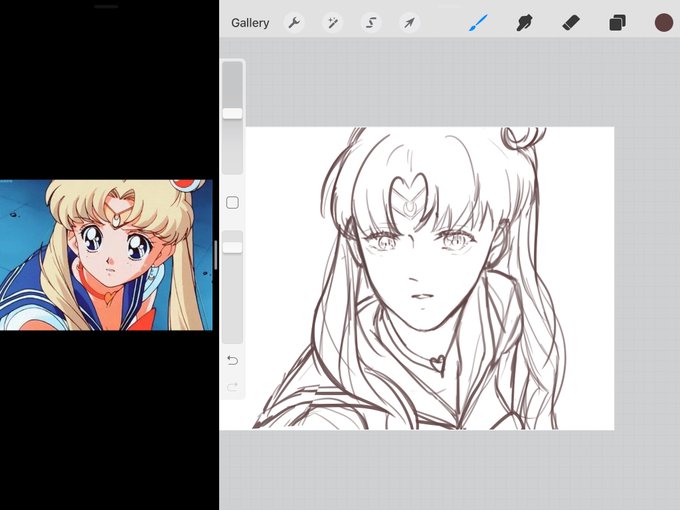Select the Brush tool
680x510 pixels.
478,23
